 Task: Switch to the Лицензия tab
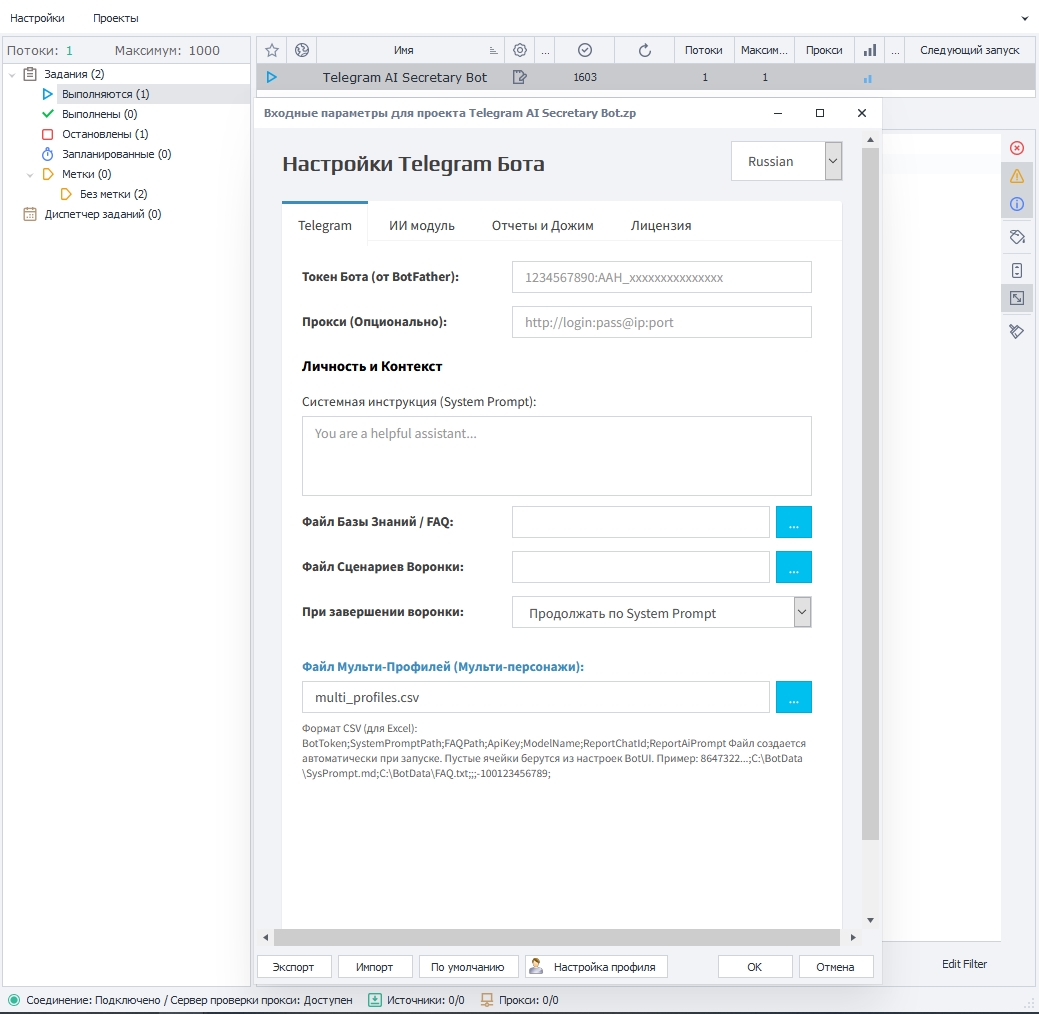tap(661, 225)
